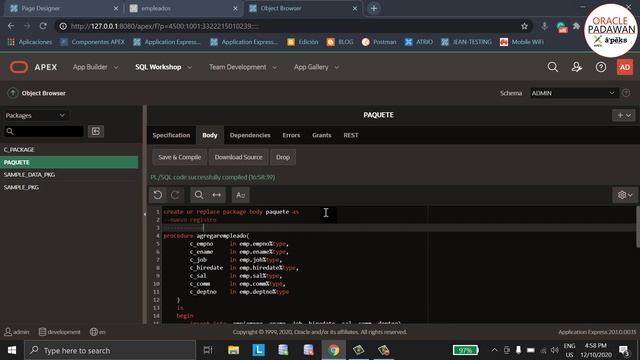Viewport: 640px width, 360px height.
Task: Click the Download Source button
Action: coord(238,157)
